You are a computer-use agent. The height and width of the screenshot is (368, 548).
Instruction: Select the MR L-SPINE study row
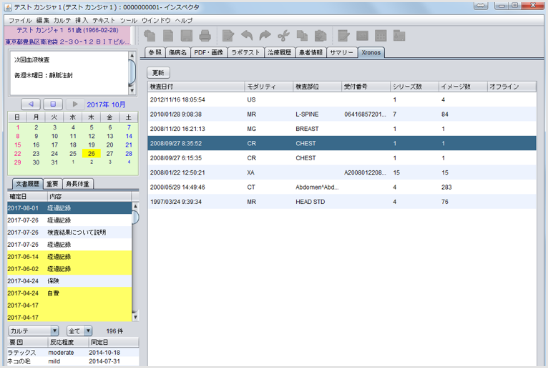pos(342,114)
